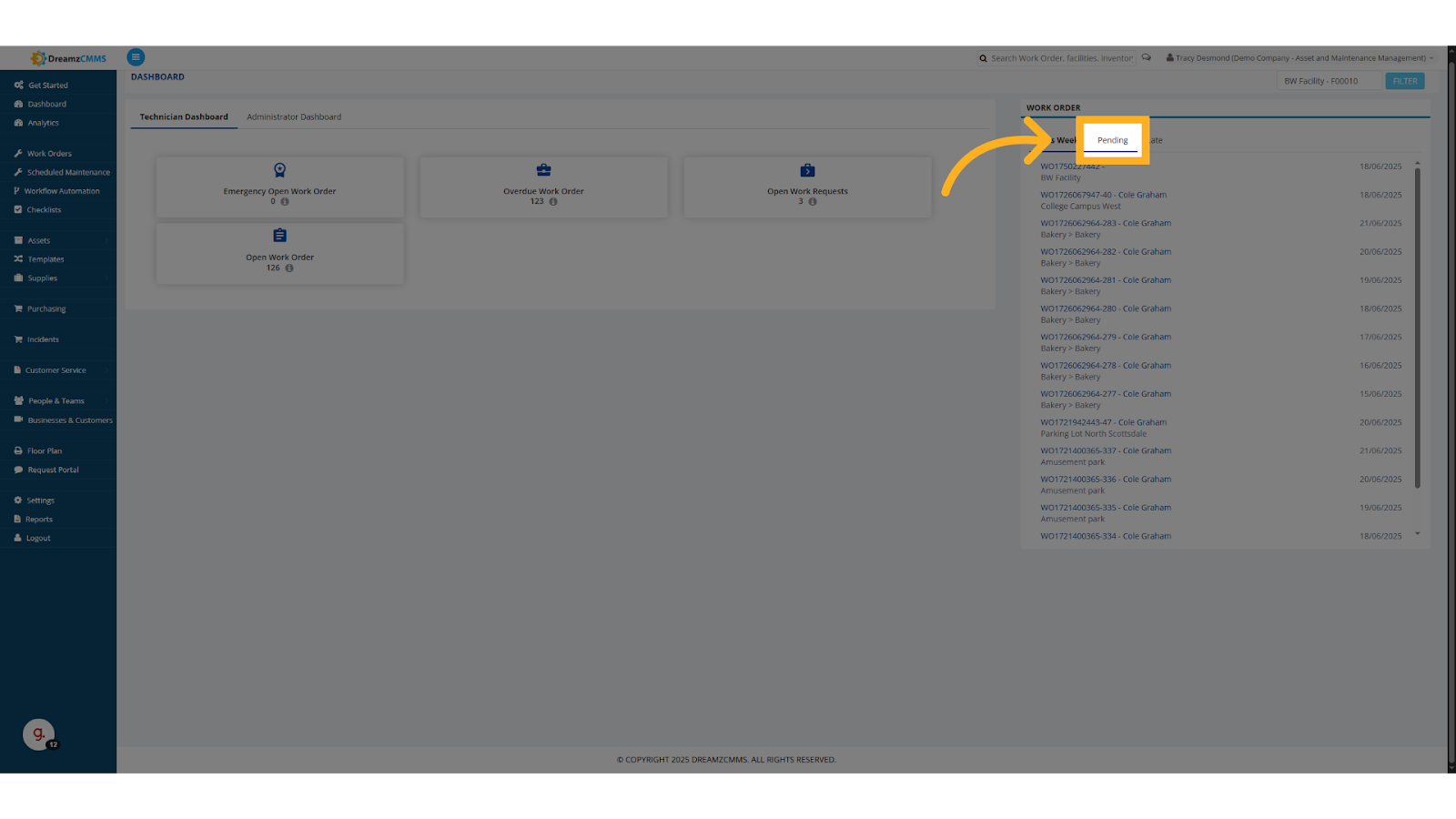Open Work Orders in the sidebar

point(49,154)
